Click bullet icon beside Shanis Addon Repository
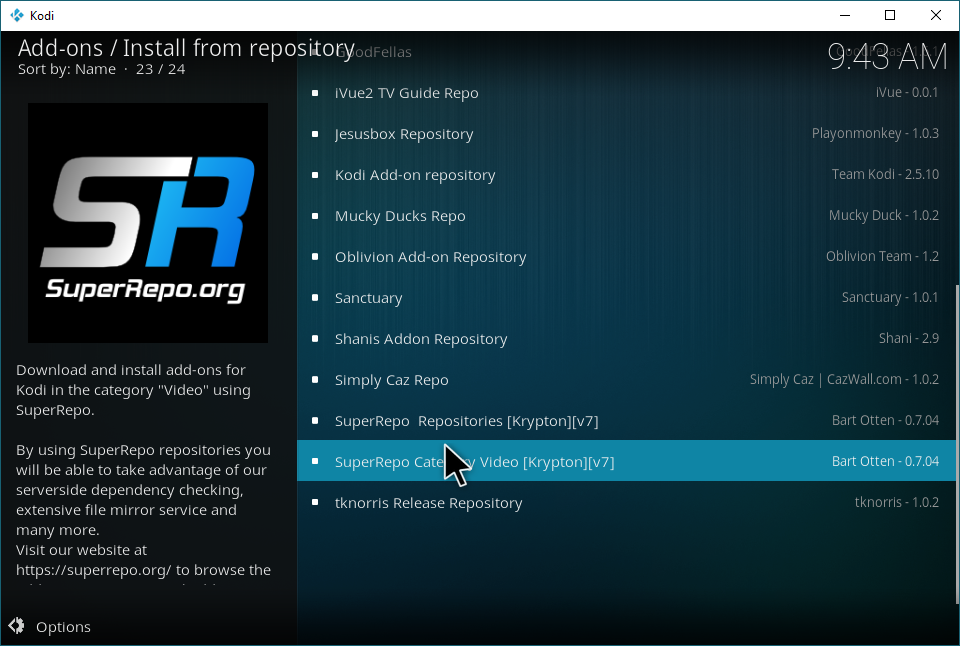Screen dimensions: 960x646 [315, 339]
